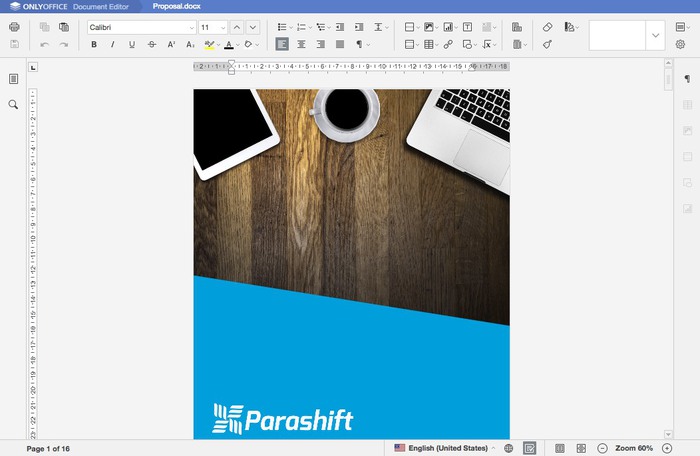
Task: Open the Calibri font name dropdown
Action: click(x=141, y=27)
